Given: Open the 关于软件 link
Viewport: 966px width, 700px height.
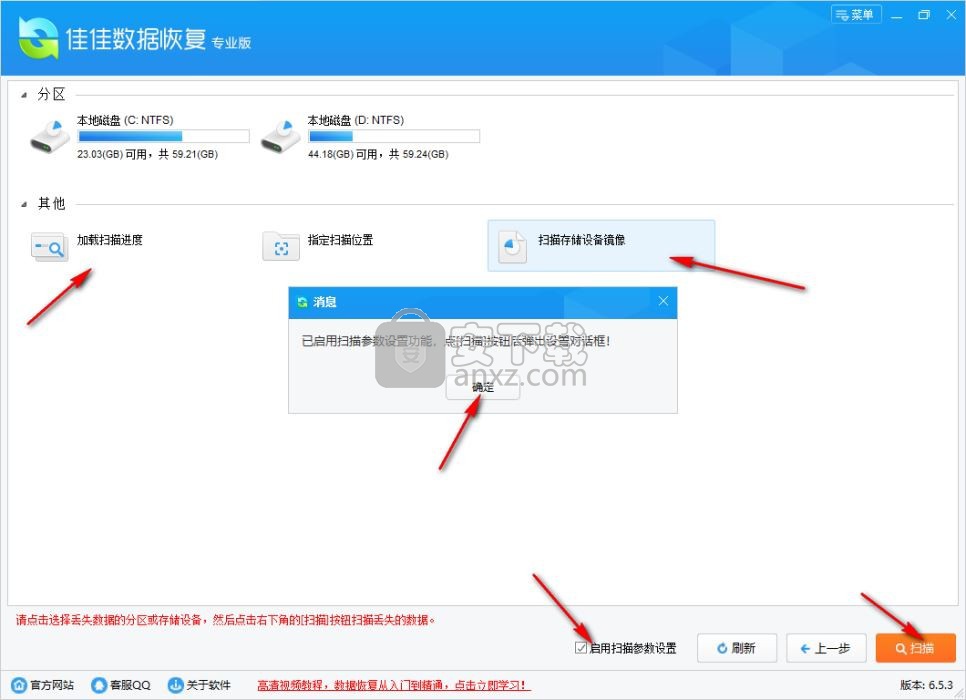Looking at the screenshot, I should [x=208, y=685].
